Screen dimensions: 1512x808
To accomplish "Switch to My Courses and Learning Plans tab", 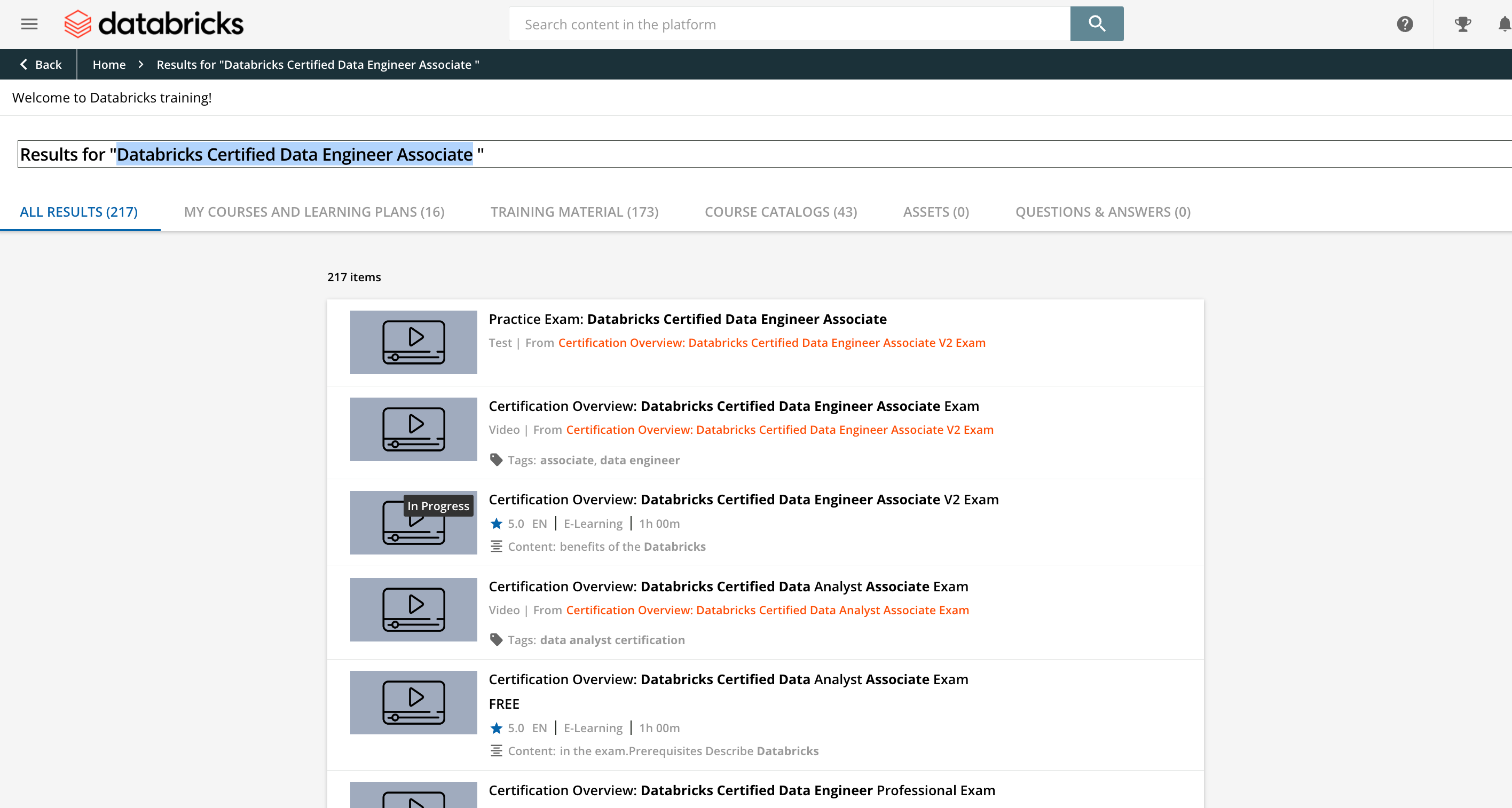I will click(x=314, y=212).
